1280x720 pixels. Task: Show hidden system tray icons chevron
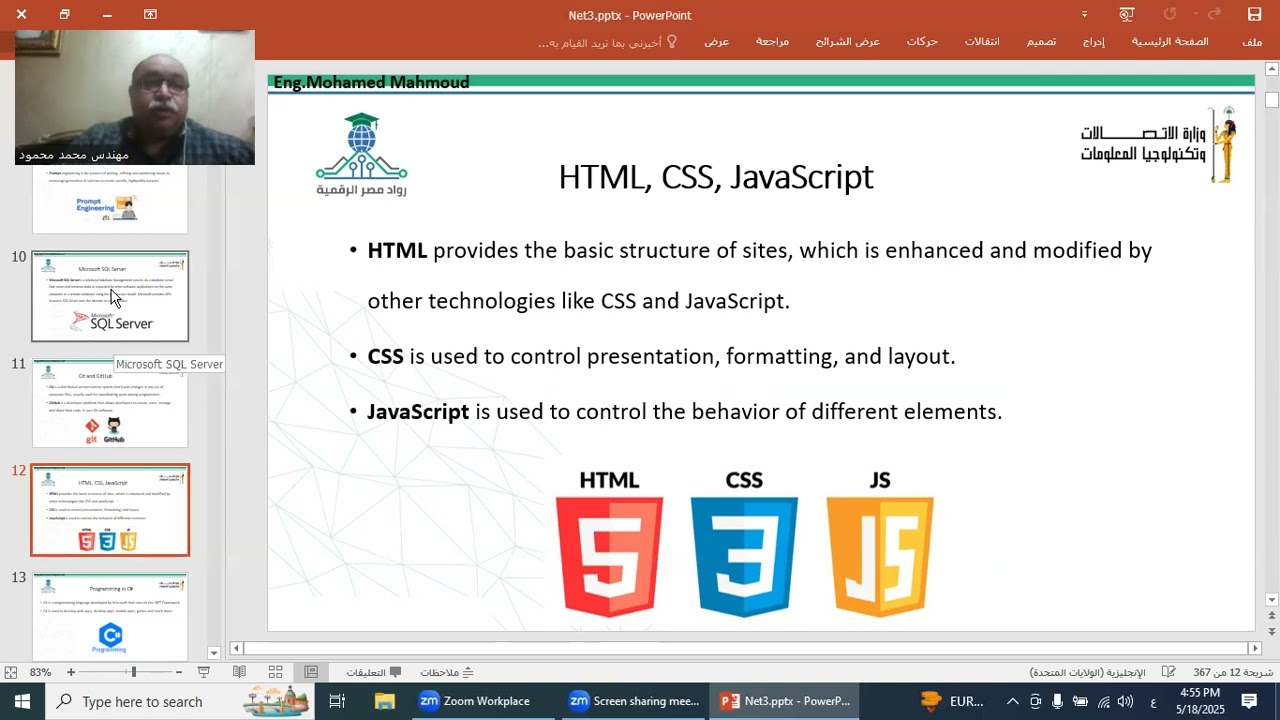1012,701
